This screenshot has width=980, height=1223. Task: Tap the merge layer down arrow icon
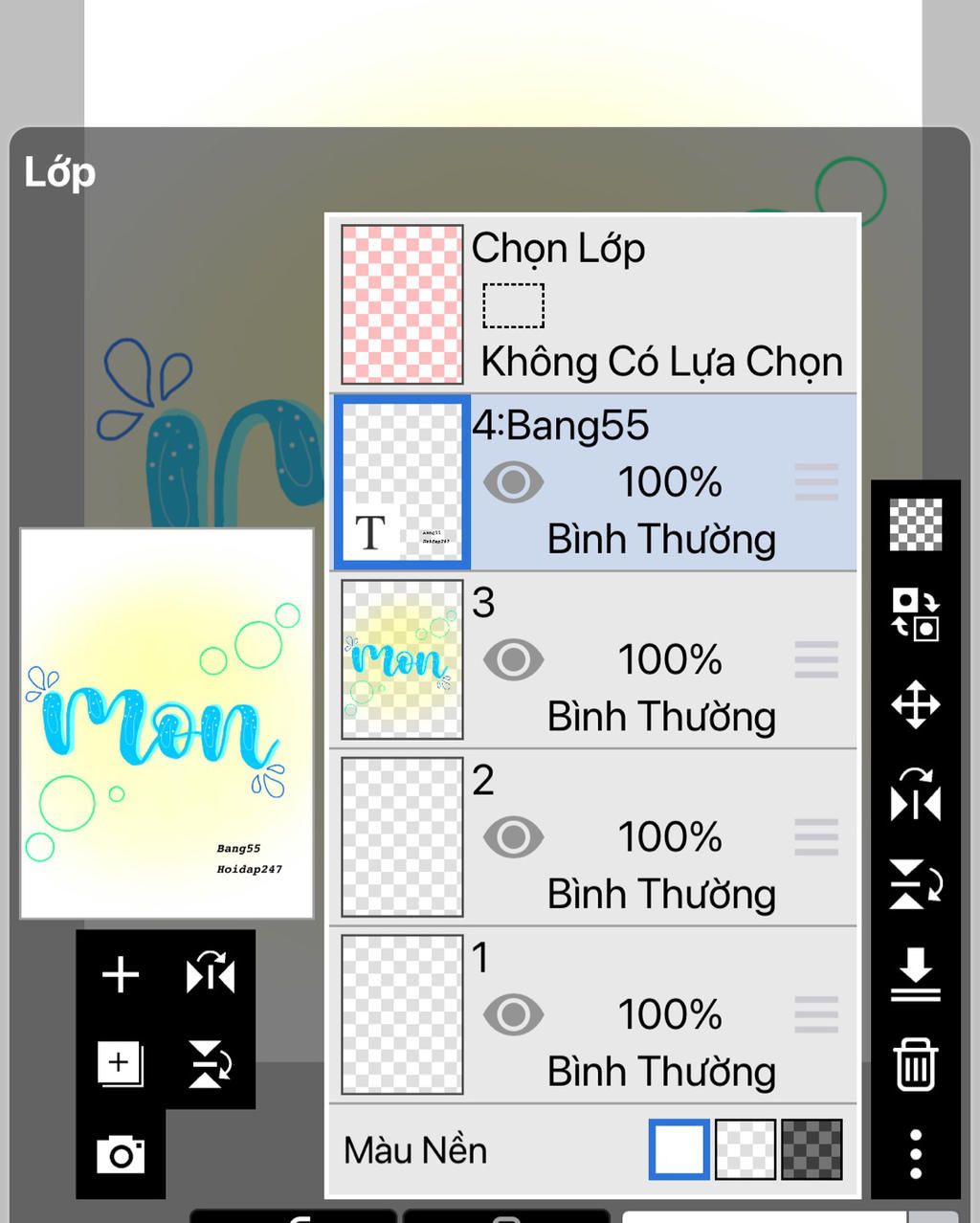[916, 974]
